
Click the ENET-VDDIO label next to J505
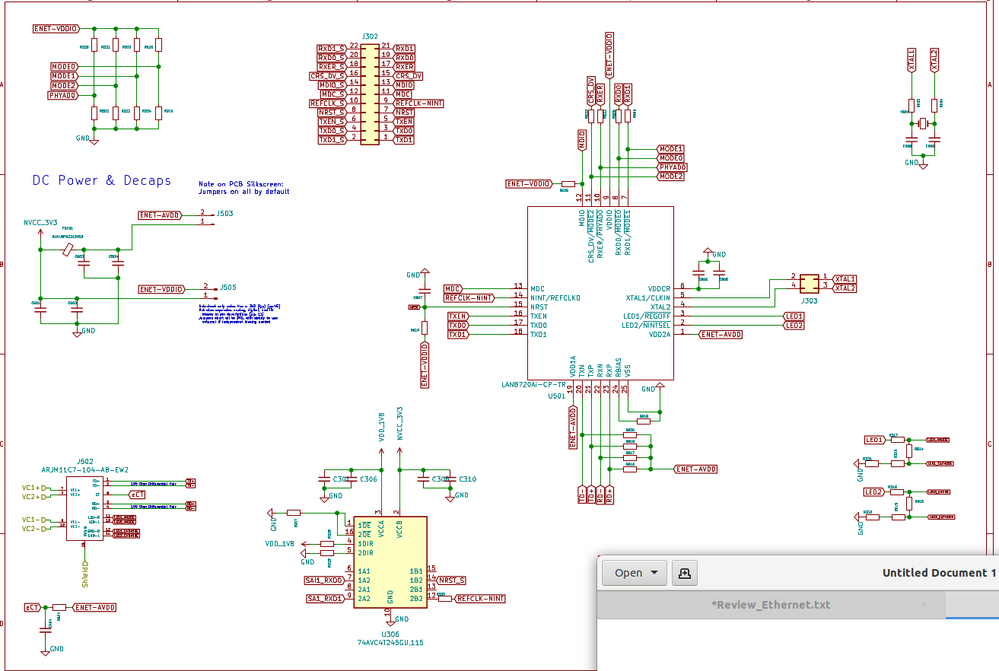click(x=162, y=289)
